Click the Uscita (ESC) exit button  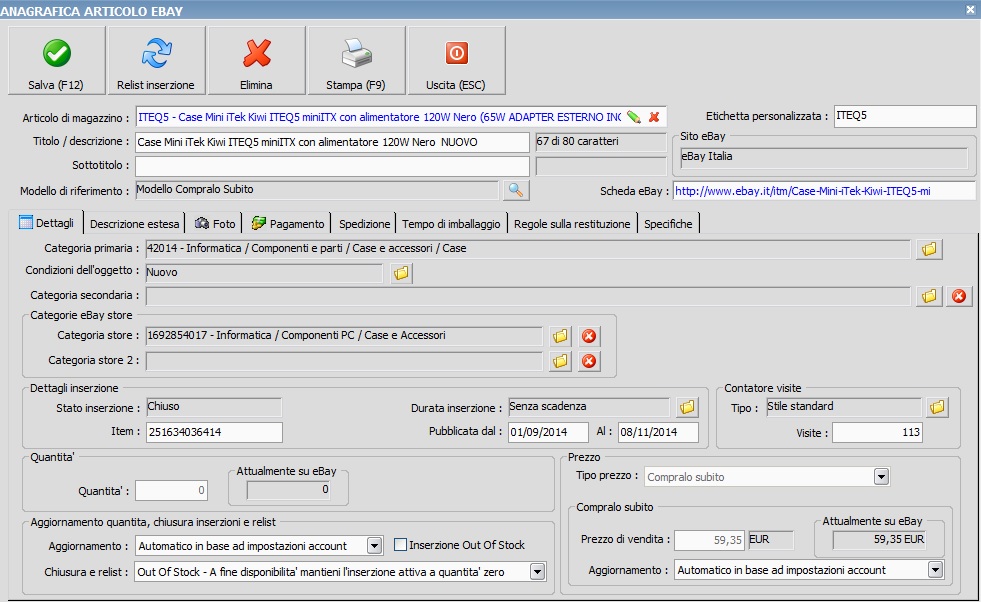(456, 61)
